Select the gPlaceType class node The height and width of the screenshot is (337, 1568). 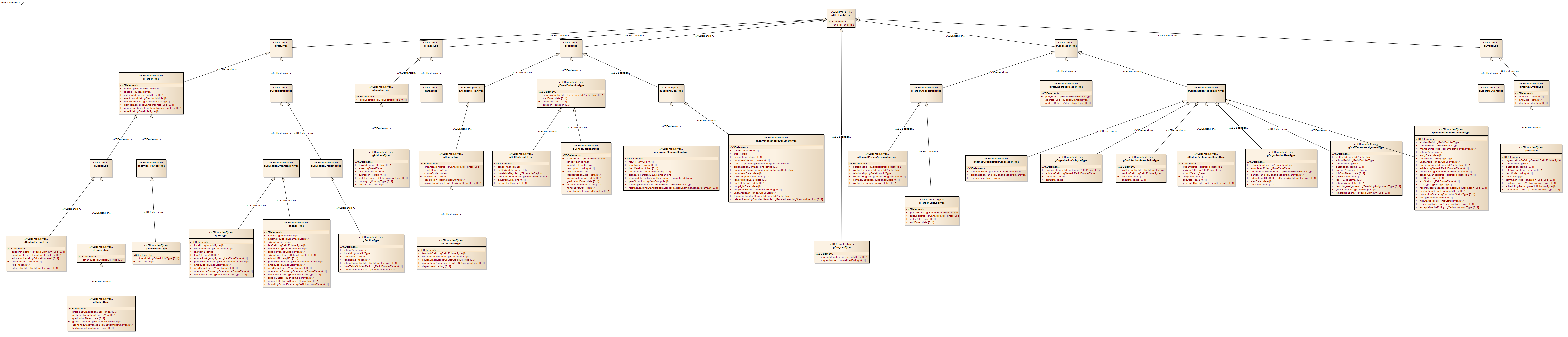pyautogui.click(x=430, y=48)
